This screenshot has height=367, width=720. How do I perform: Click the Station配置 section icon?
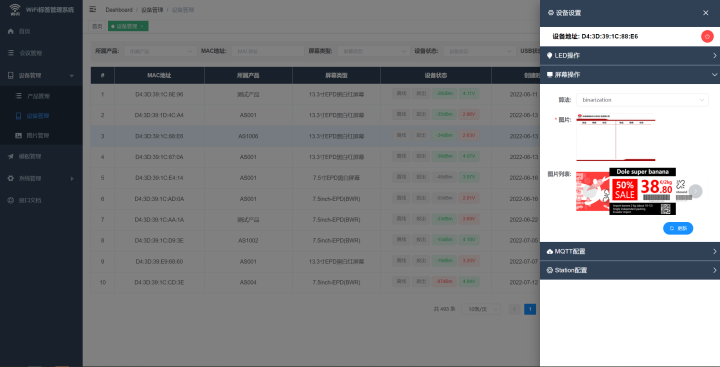pyautogui.click(x=550, y=270)
